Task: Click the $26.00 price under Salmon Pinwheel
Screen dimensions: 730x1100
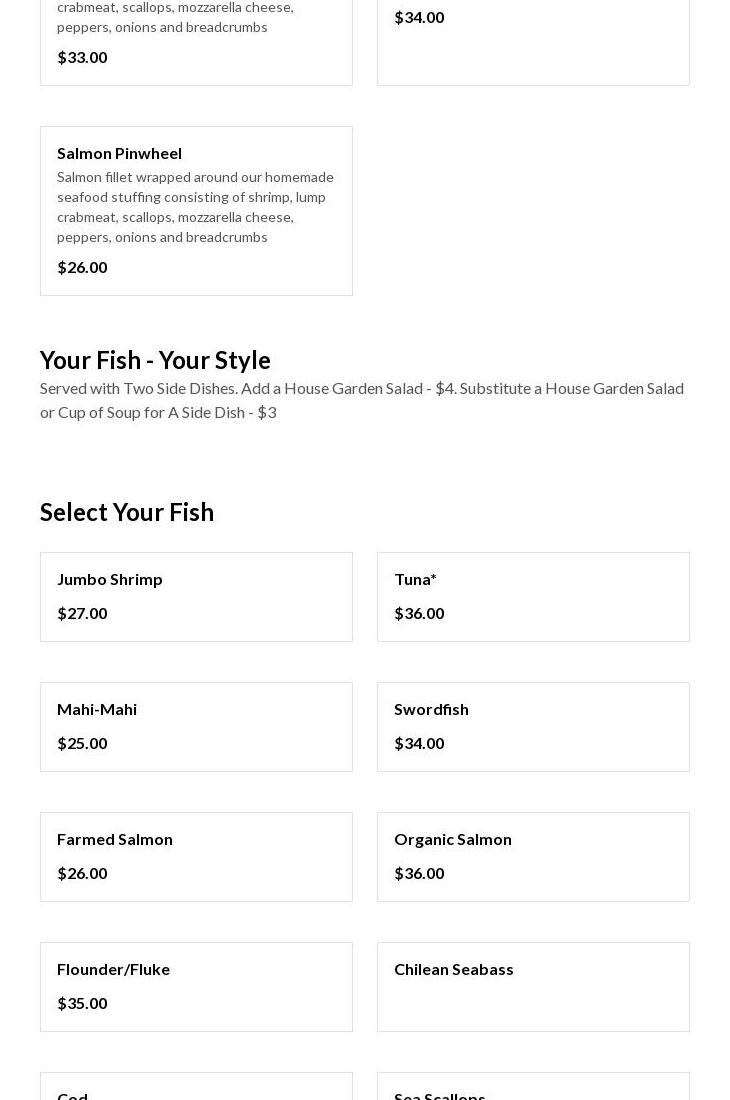Action: [x=82, y=267]
